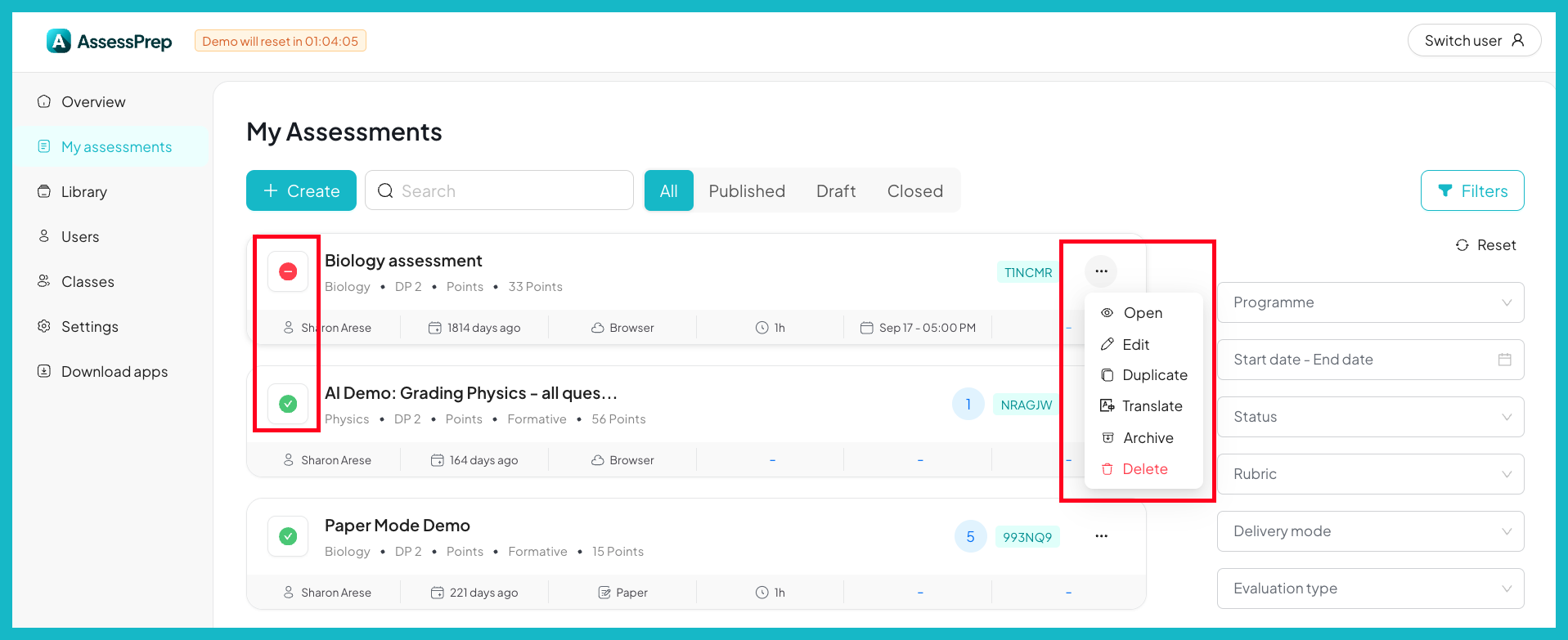Click the Paper delivery mode label
1568x640 pixels.
point(631,593)
